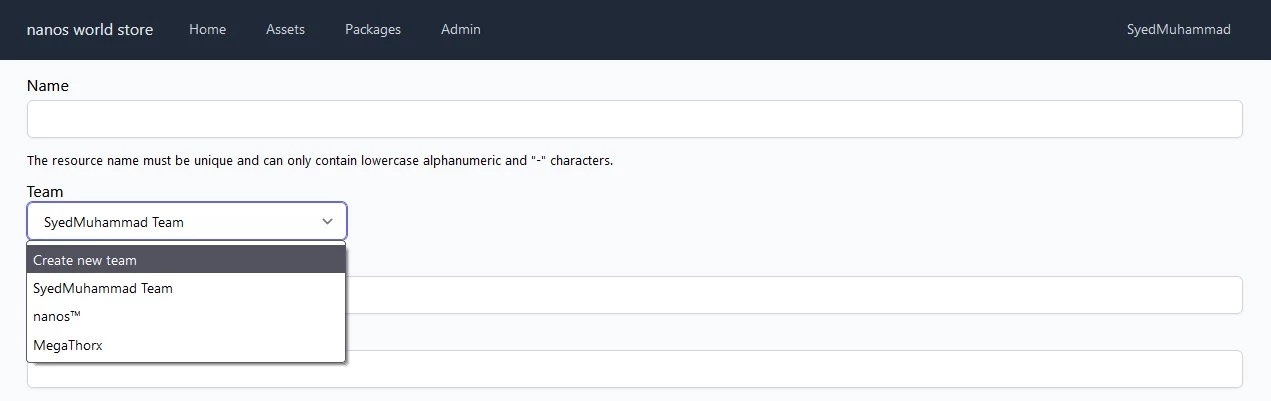The image size is (1271, 401).
Task: Open the Admin section
Action: [x=461, y=30]
